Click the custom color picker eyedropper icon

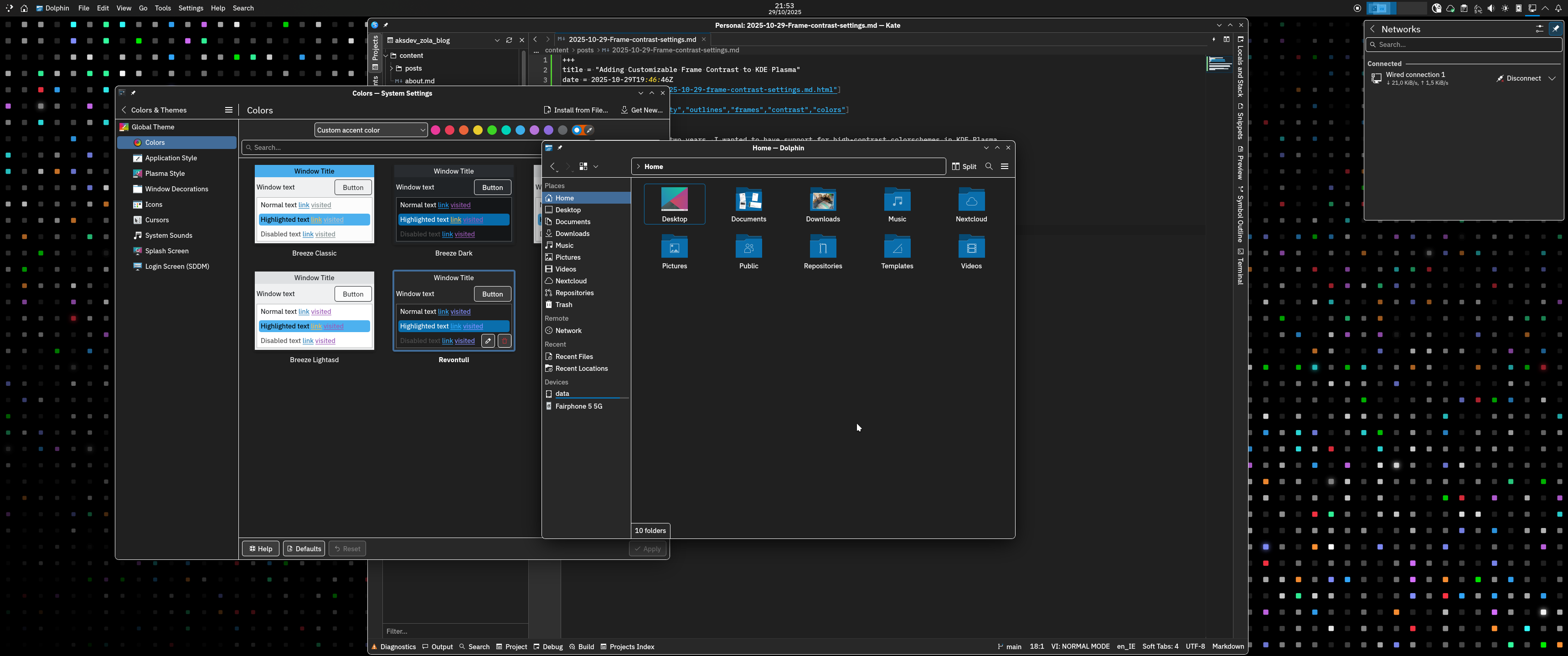589,130
